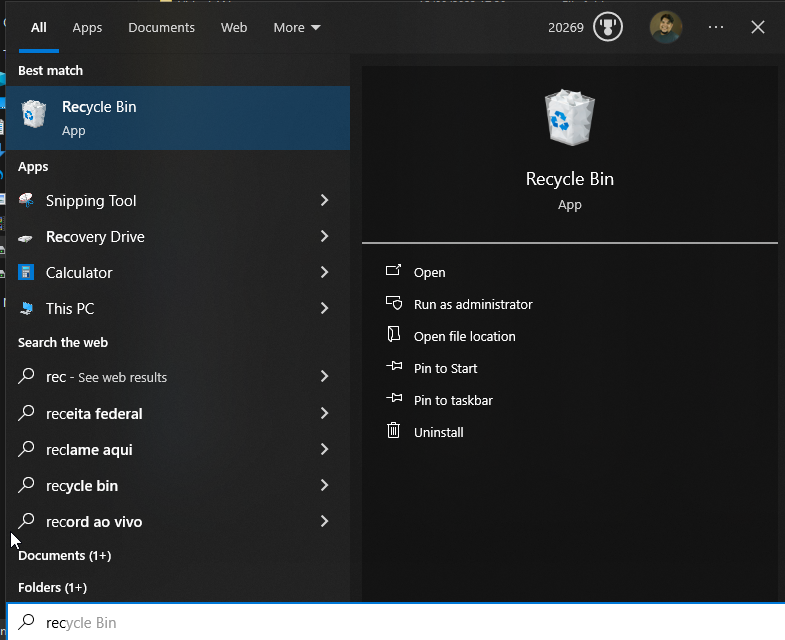Viewport: 785px width, 640px height.
Task: Click magnifier icon beside 'recycle bin' suggestion
Action: pyautogui.click(x=26, y=485)
